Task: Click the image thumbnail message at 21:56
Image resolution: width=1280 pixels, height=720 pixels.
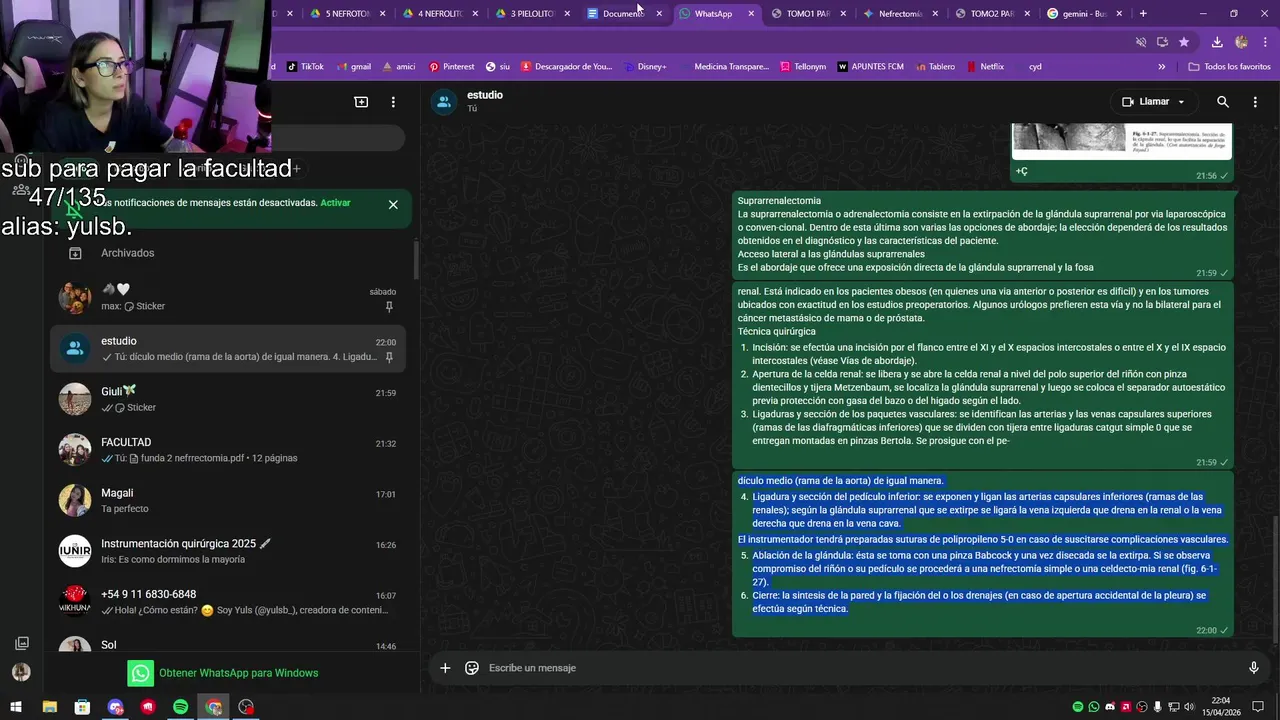Action: (1122, 141)
